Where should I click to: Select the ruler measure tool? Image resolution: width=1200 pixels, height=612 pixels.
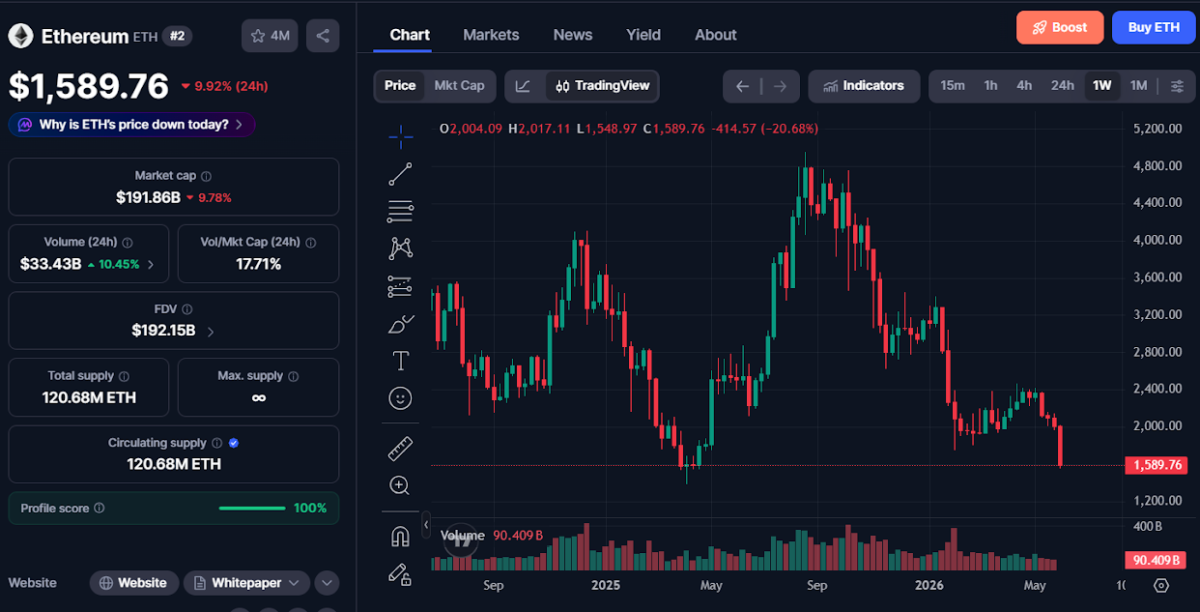click(x=400, y=448)
